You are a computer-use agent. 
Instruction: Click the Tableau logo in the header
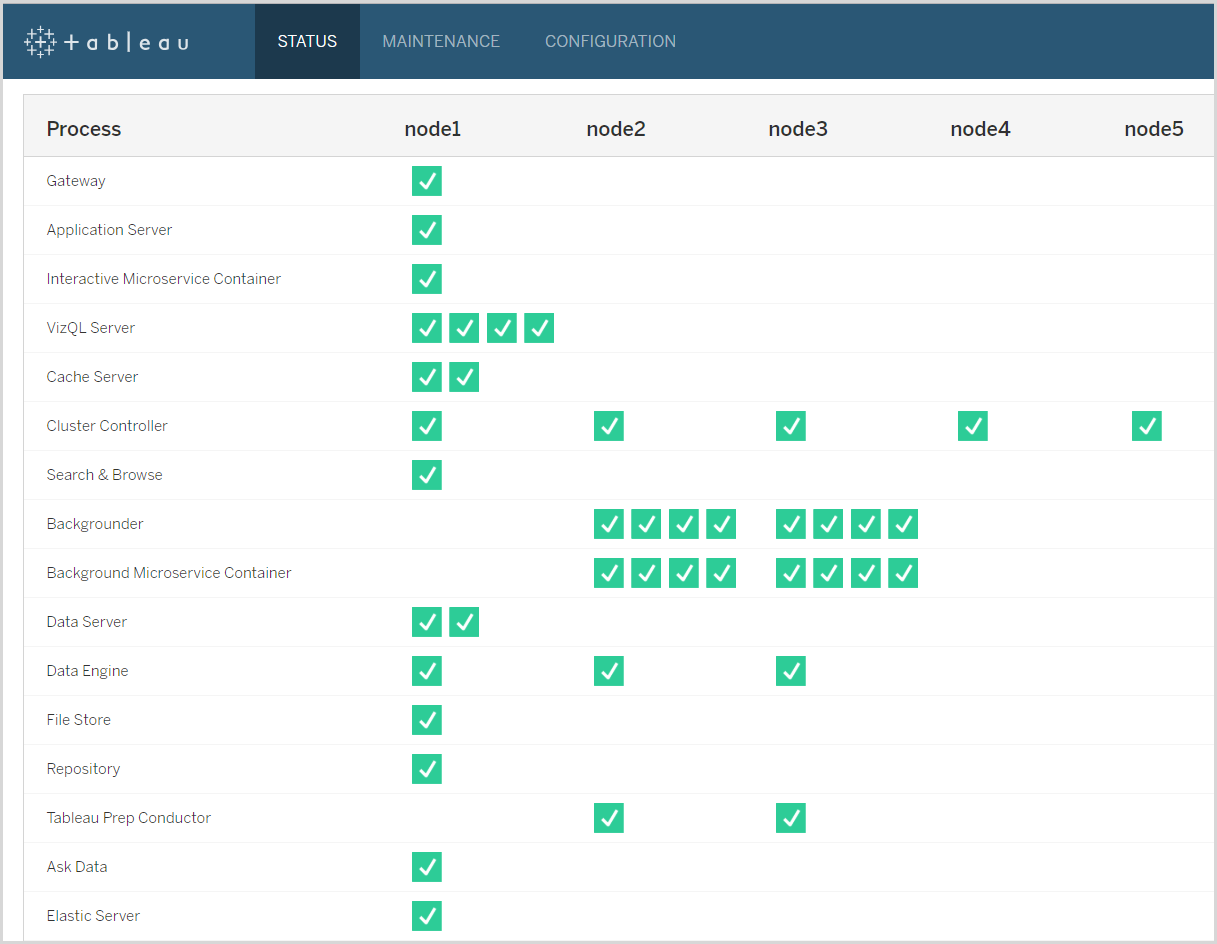tap(105, 41)
